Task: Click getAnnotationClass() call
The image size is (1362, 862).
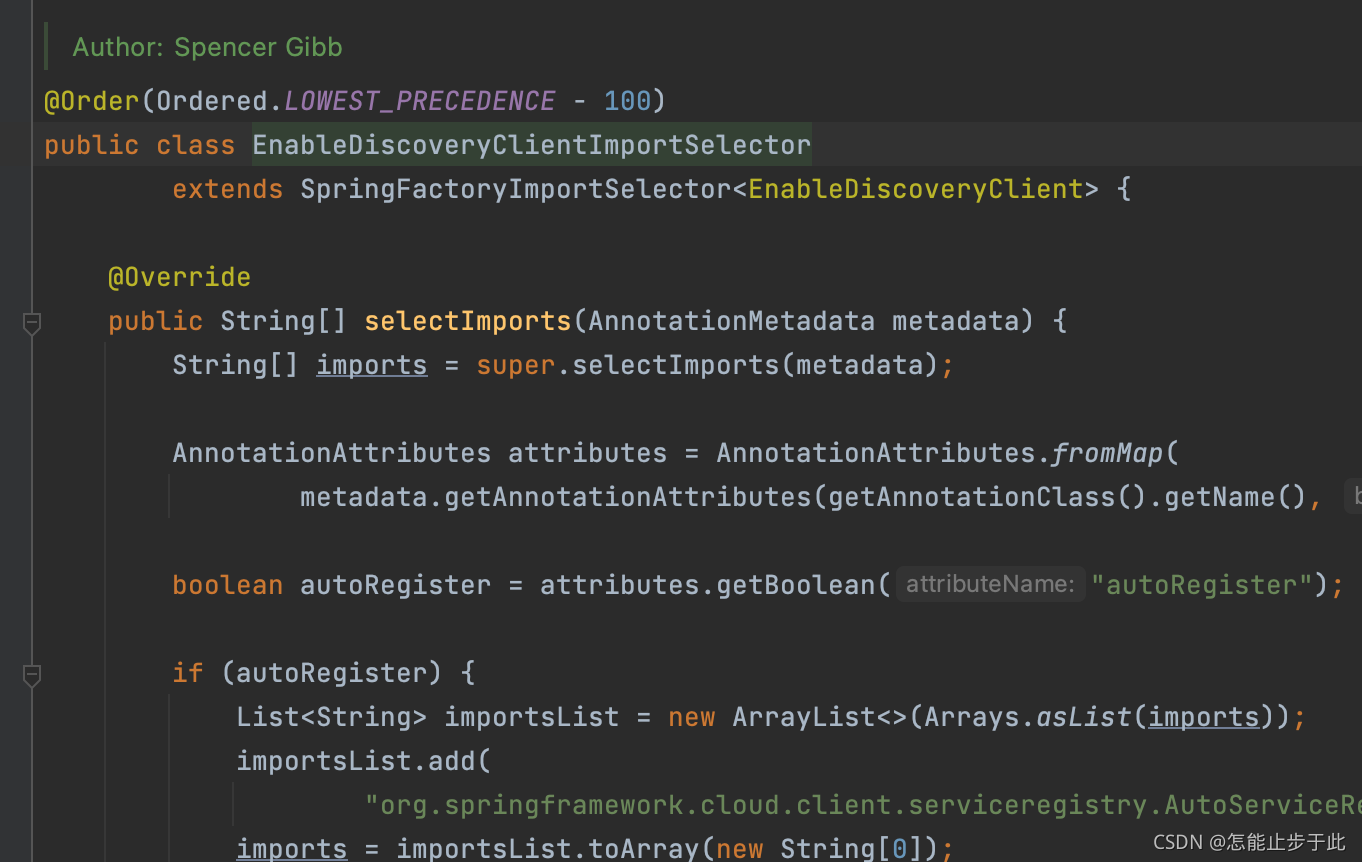Action: (x=988, y=497)
